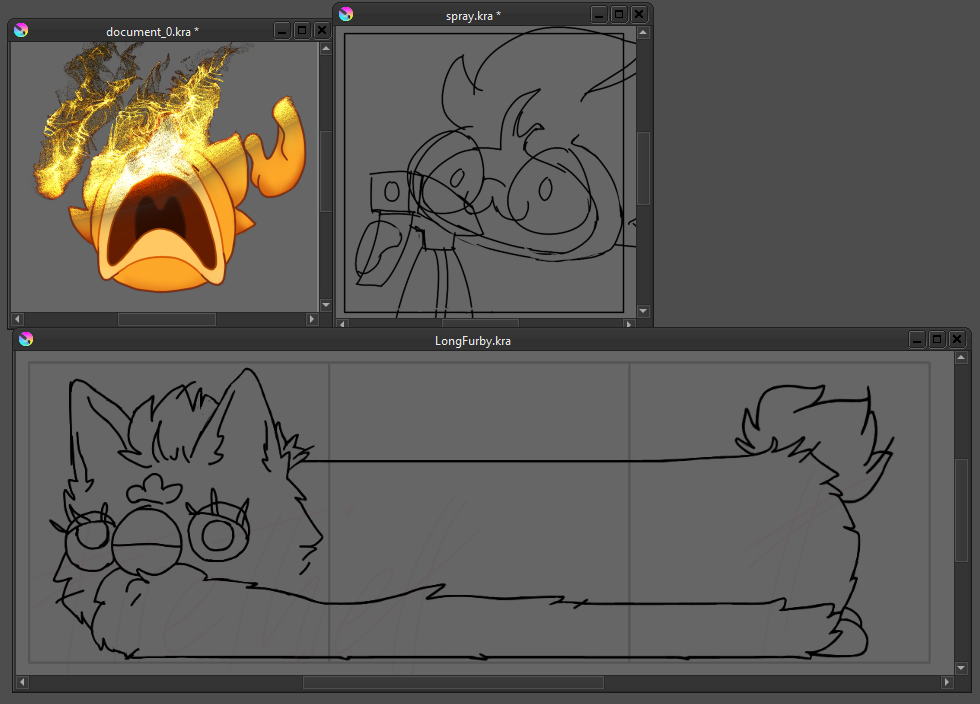This screenshot has height=704, width=980.
Task: Click scroll-down arrow in spray.kra window
Action: [643, 311]
